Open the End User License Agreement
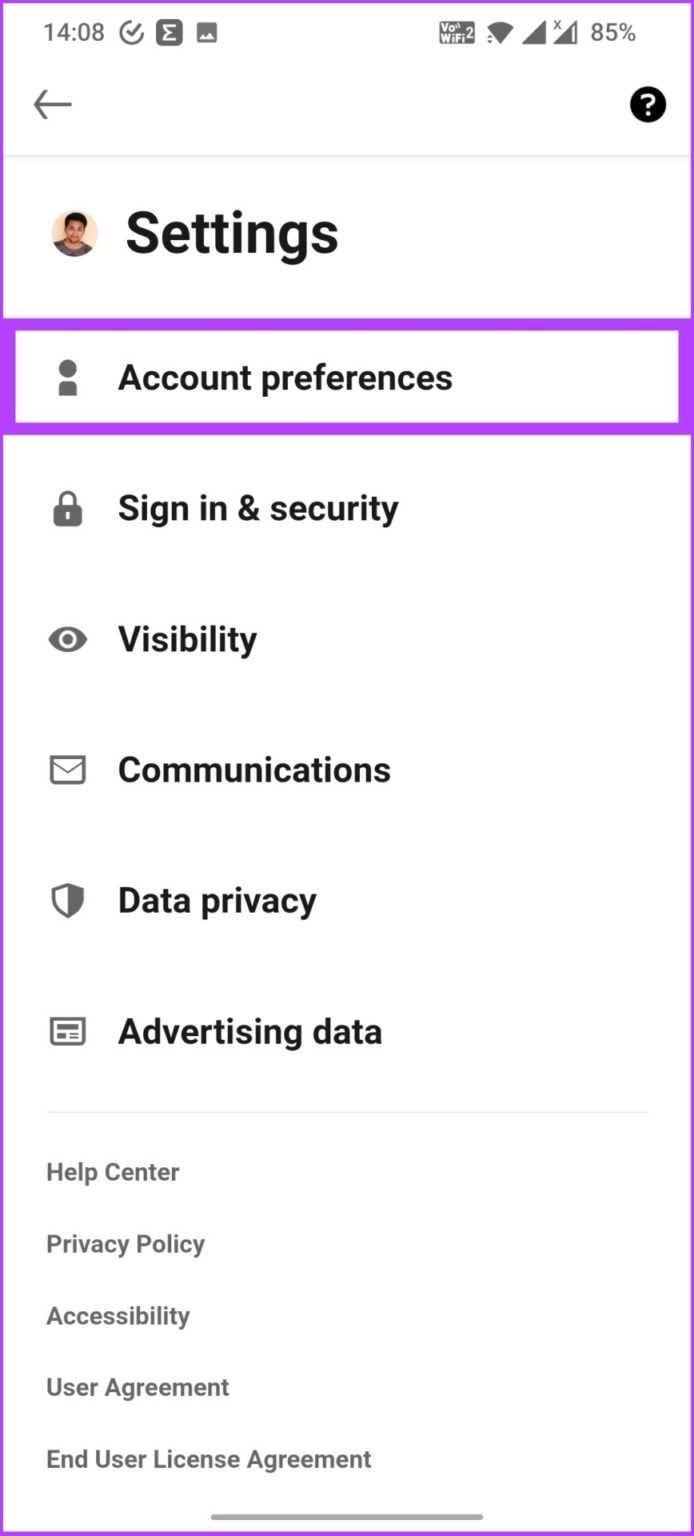Screen dimensions: 694x1536 [208, 1459]
